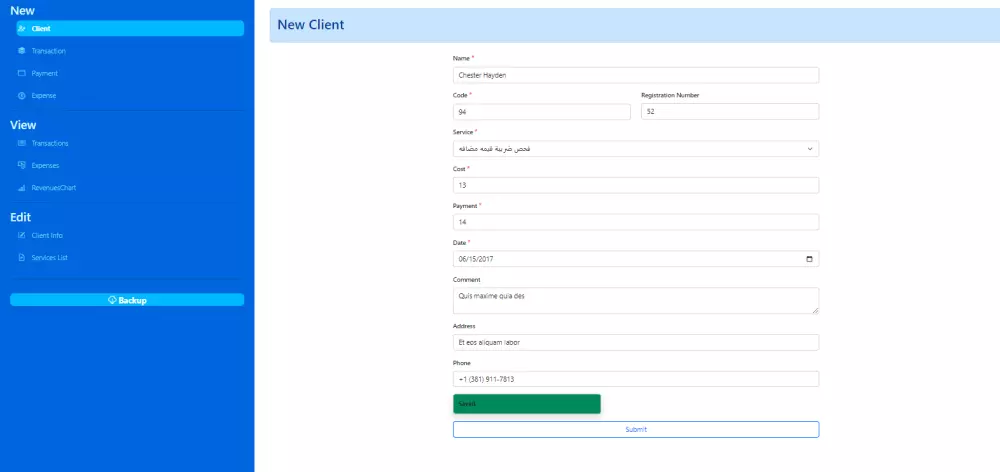Click the Phone input field
The width and height of the screenshot is (1000, 472).
click(x=636, y=379)
